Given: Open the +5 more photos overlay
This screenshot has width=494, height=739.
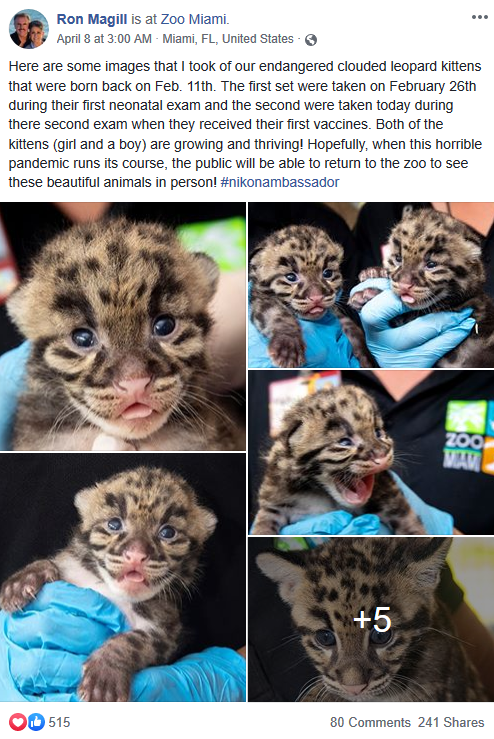Looking at the screenshot, I should (x=371, y=619).
